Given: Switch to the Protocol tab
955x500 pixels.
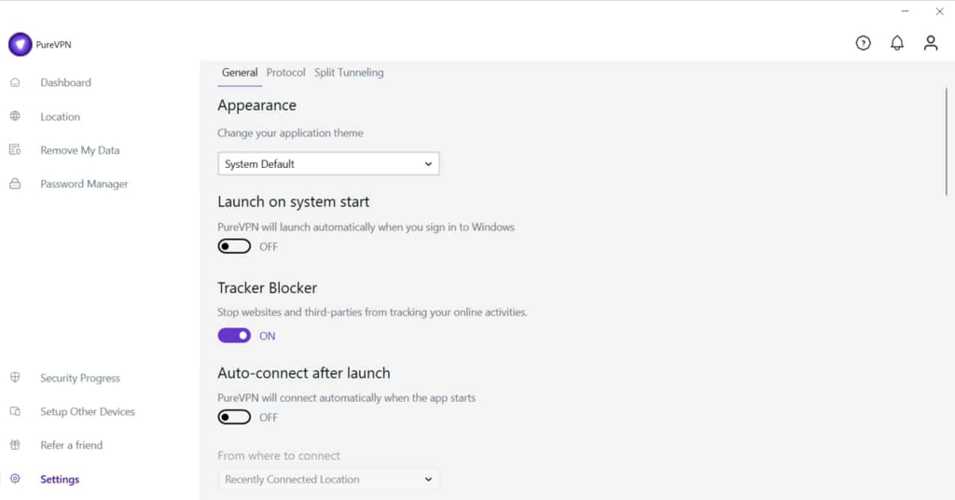Looking at the screenshot, I should pos(286,72).
